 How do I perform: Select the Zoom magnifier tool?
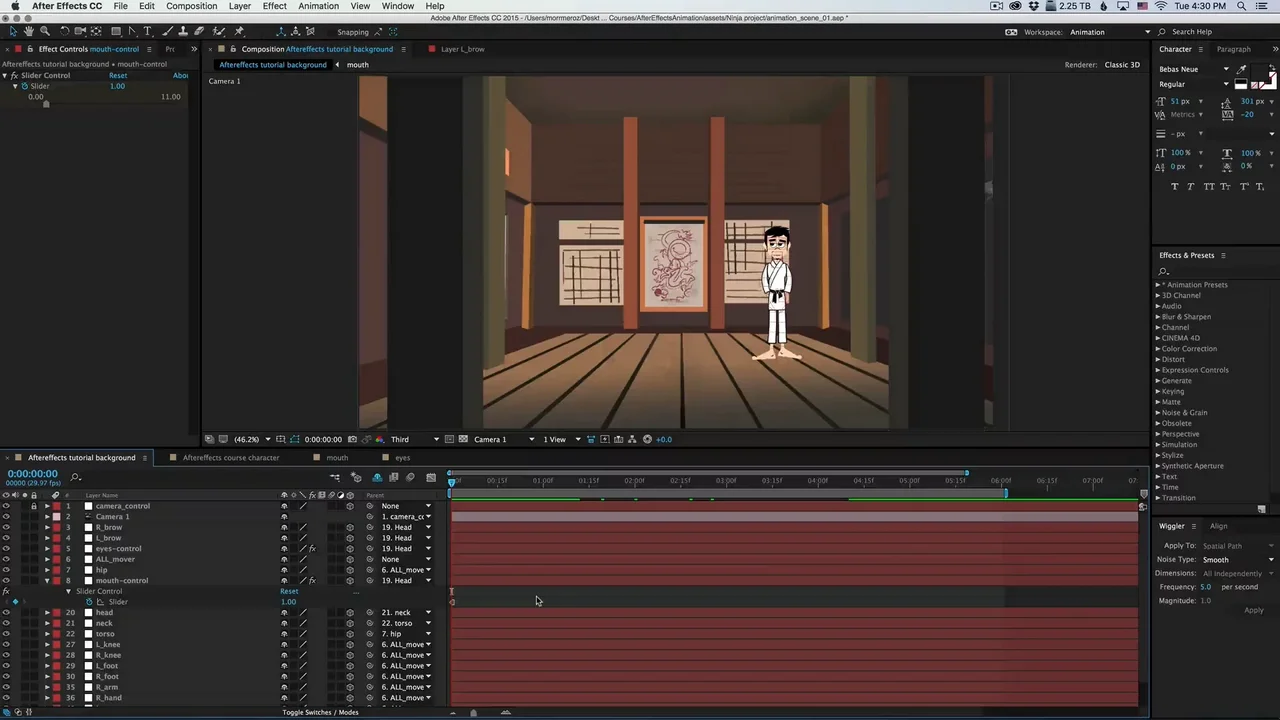pos(44,32)
